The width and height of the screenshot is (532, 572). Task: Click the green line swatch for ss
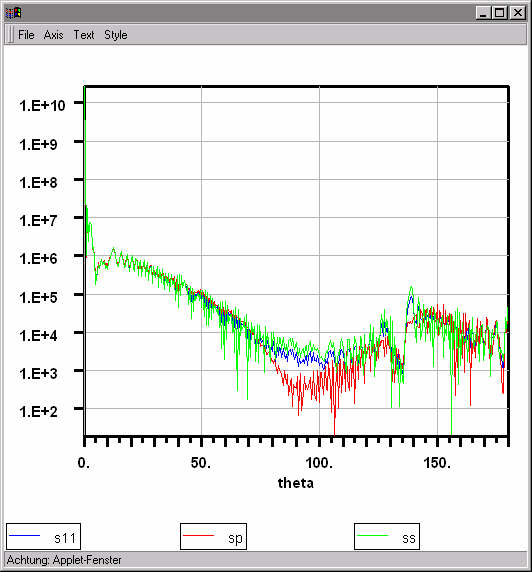(x=372, y=535)
